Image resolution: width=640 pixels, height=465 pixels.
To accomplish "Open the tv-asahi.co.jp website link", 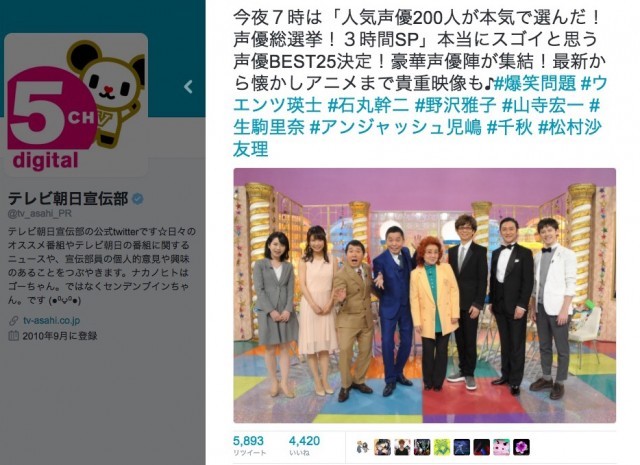I will pyautogui.click(x=51, y=320).
